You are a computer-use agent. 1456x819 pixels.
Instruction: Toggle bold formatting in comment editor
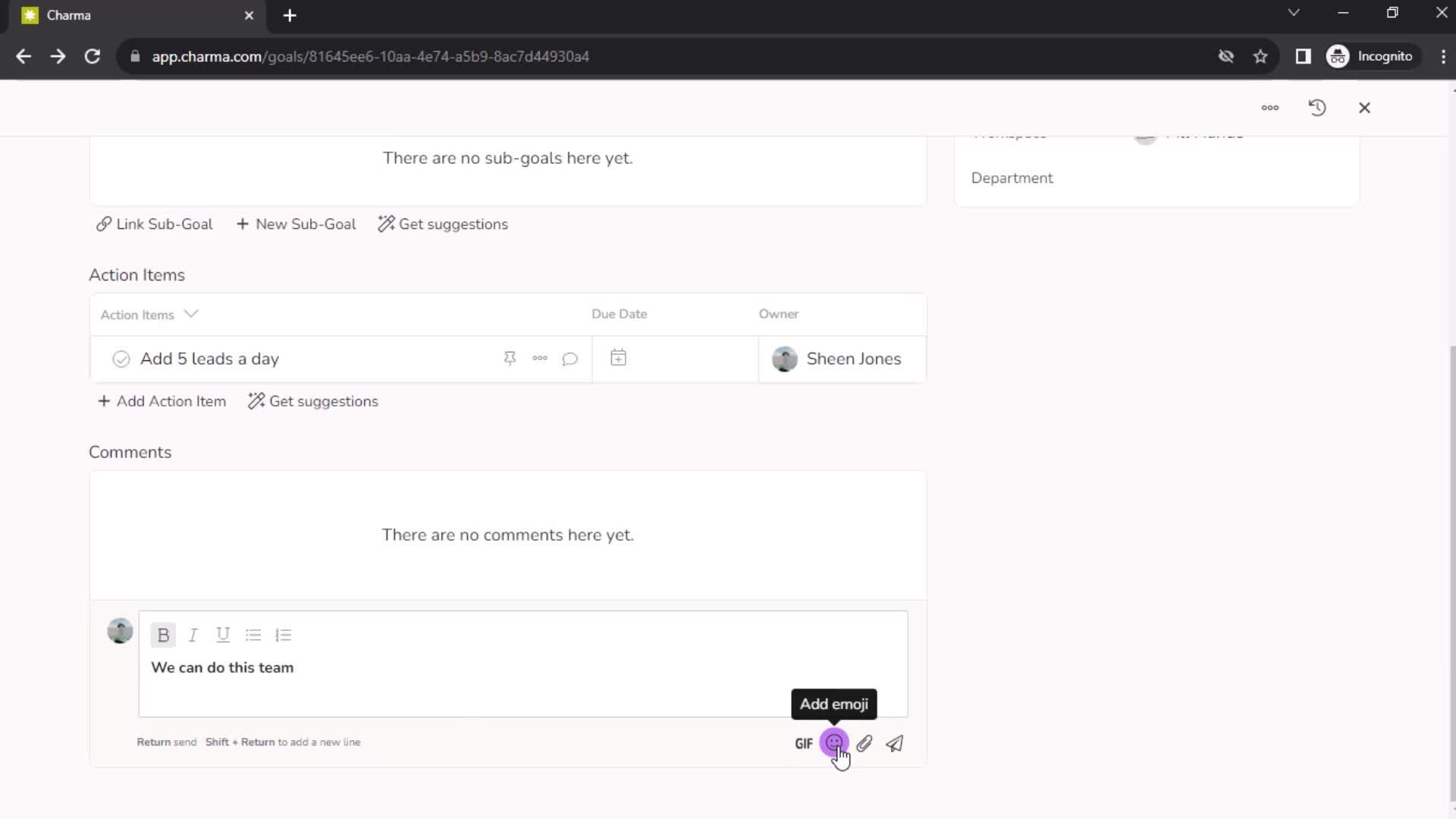point(163,634)
